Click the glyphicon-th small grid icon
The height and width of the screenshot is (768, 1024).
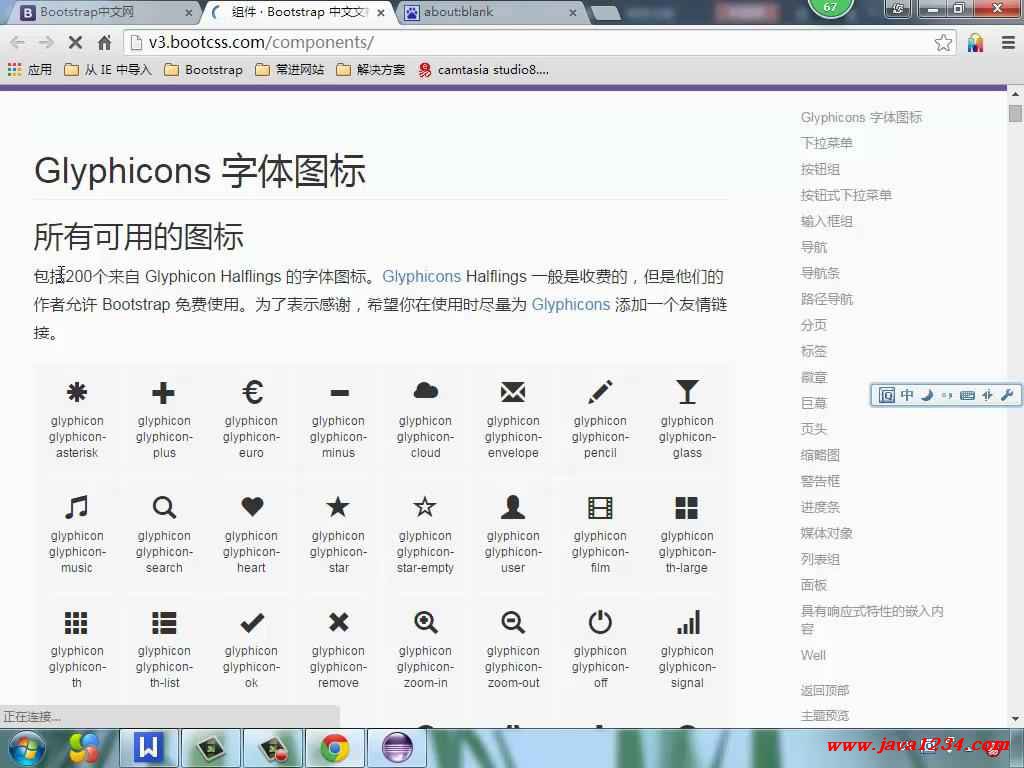(76, 623)
